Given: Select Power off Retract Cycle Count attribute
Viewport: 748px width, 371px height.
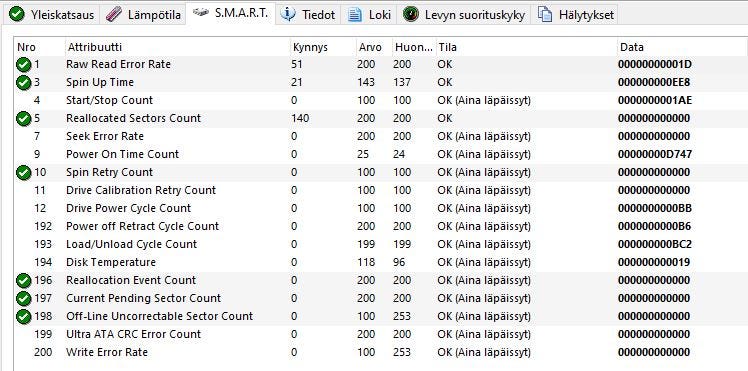Looking at the screenshot, I should [142, 226].
